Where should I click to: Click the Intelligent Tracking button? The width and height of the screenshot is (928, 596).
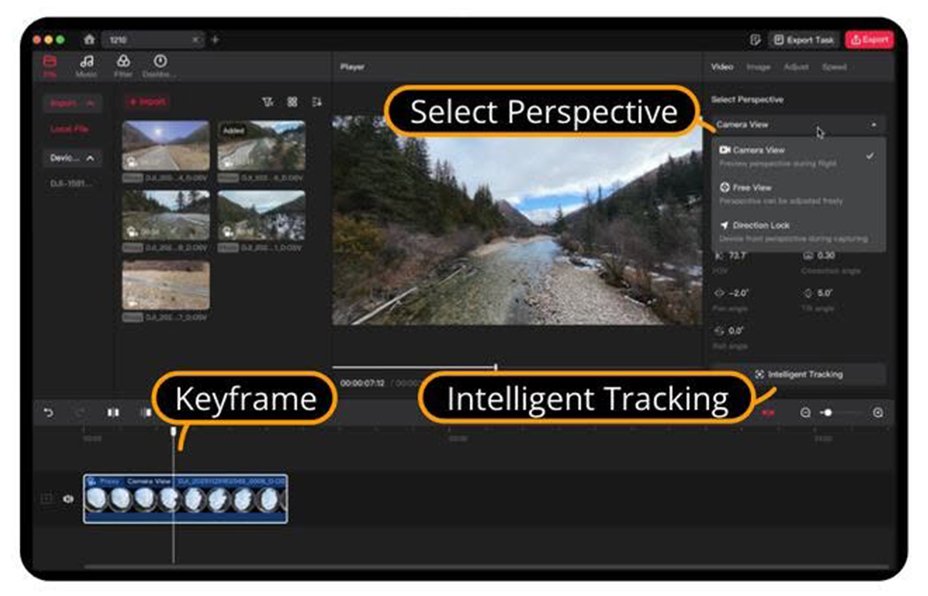798,374
